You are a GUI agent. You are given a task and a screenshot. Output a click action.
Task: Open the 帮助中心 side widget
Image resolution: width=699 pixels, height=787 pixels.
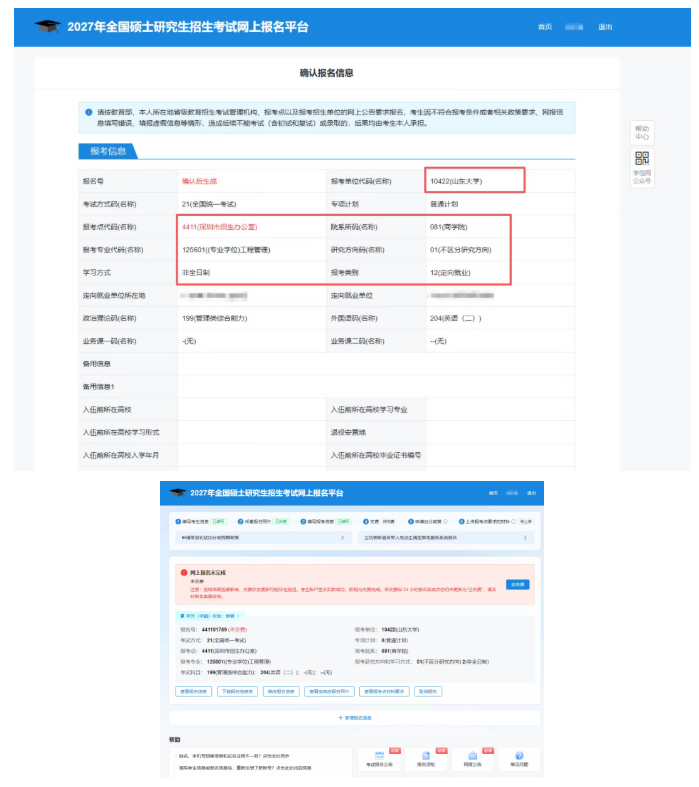click(642, 133)
